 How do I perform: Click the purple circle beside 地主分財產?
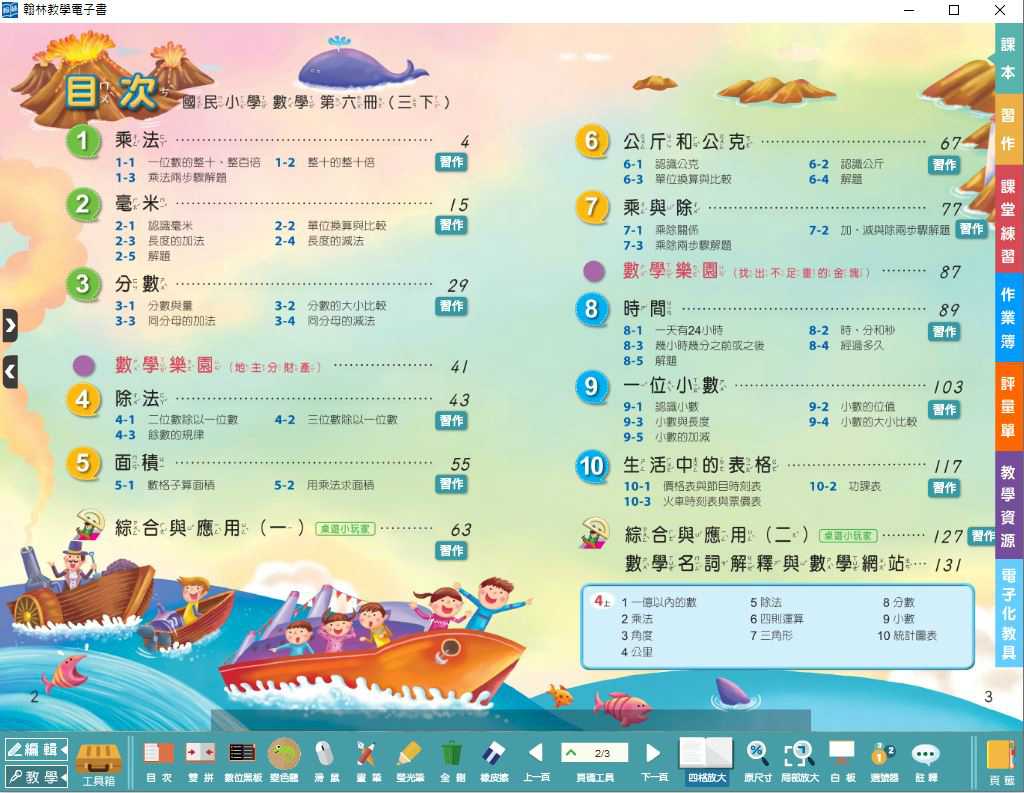point(84,365)
